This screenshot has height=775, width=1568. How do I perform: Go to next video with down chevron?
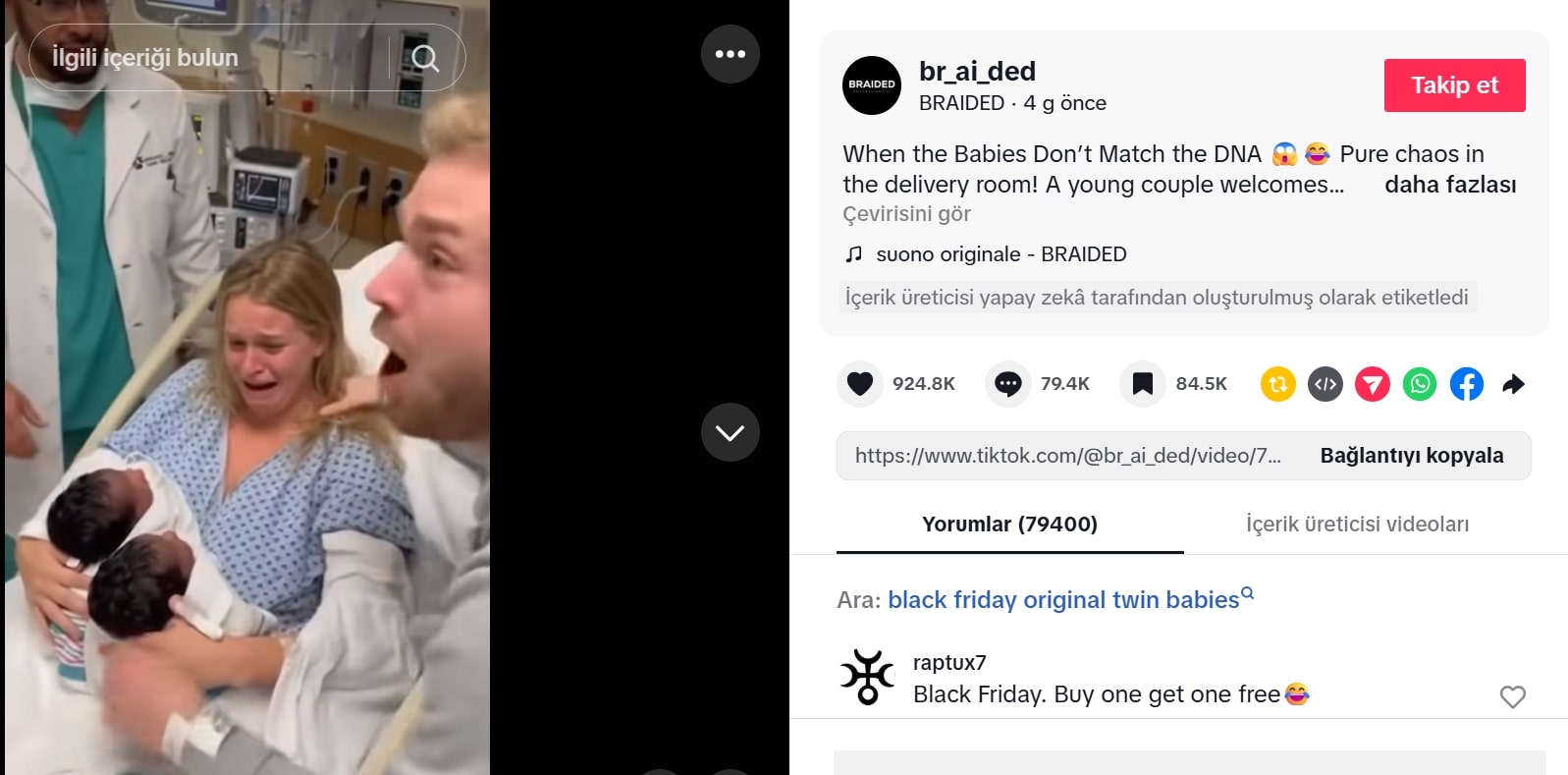click(730, 432)
